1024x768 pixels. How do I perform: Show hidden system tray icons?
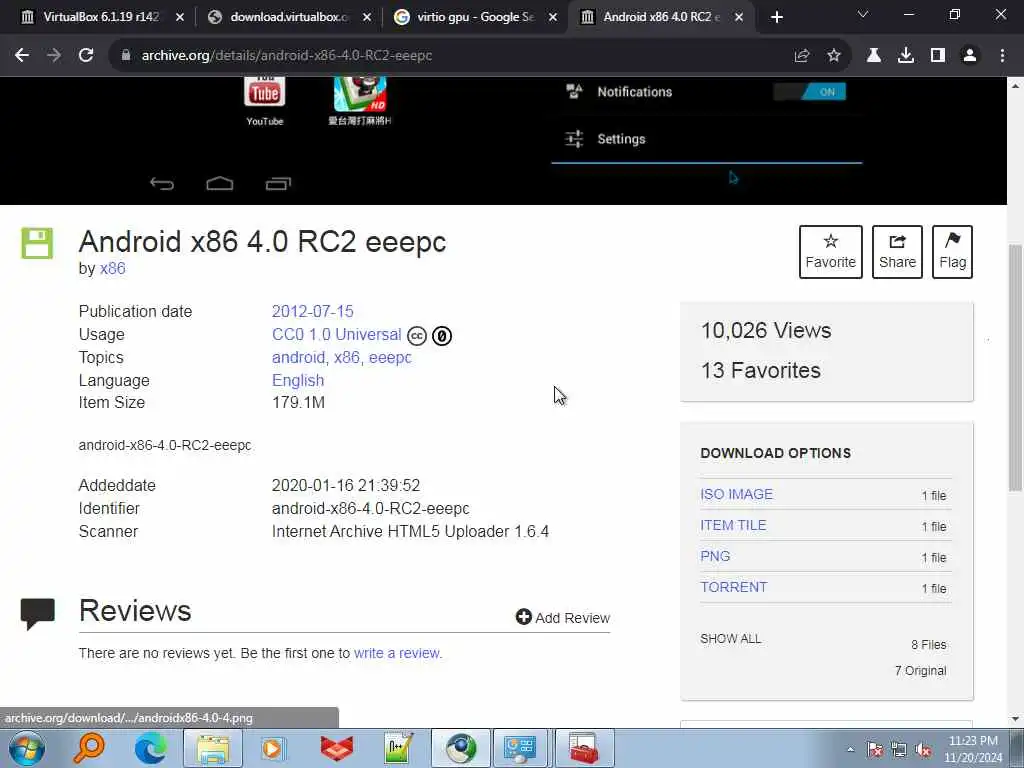click(x=850, y=750)
